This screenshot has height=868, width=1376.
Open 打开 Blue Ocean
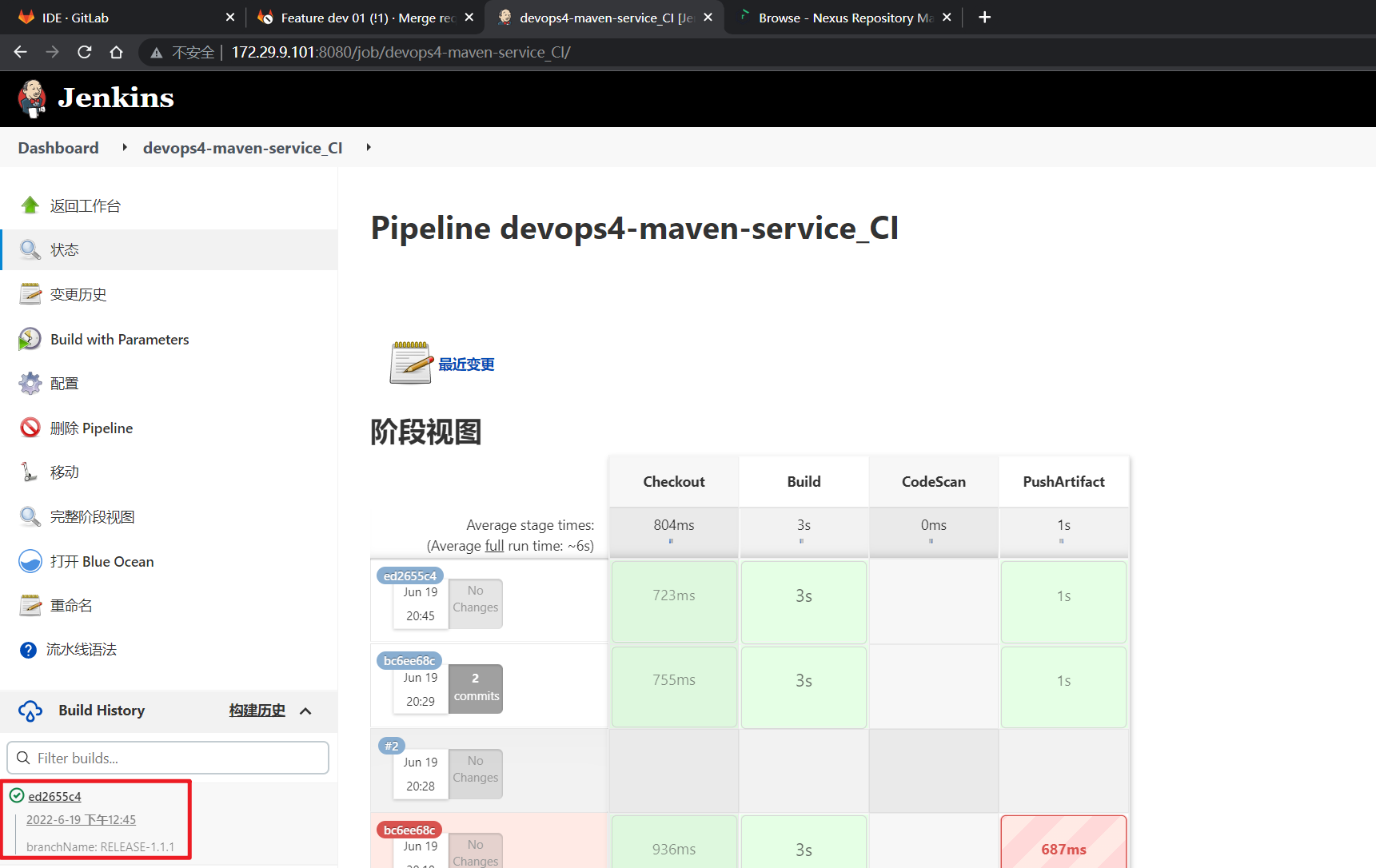tap(102, 561)
